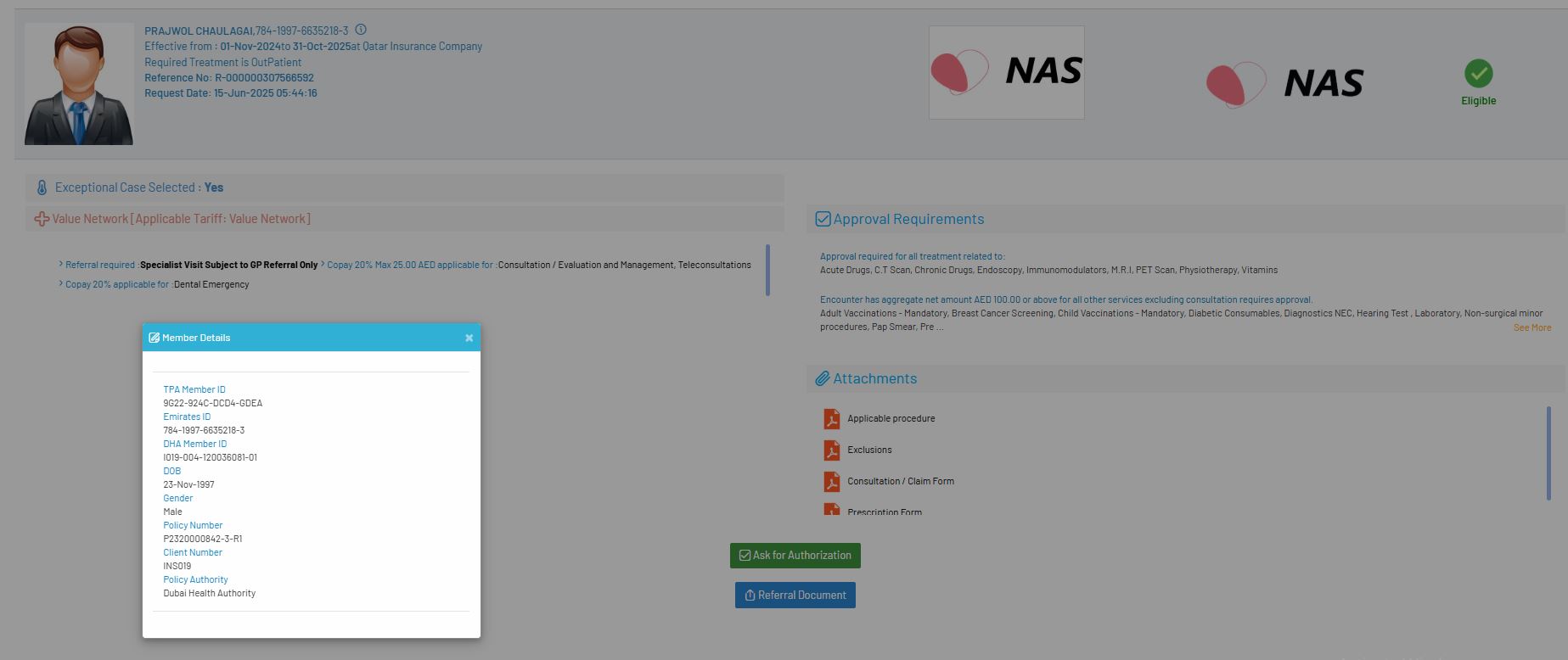Select DOB value 23-Nov-1997

click(188, 484)
